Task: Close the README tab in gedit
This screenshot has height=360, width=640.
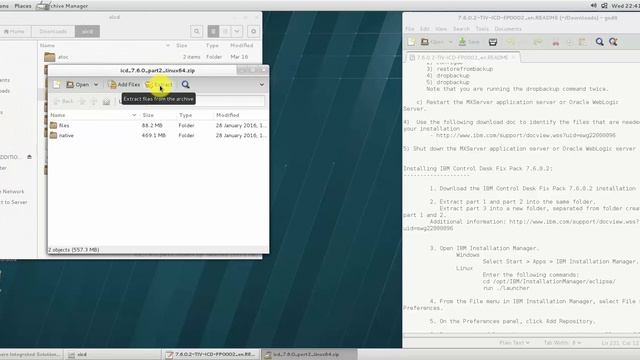Action: 514,58
